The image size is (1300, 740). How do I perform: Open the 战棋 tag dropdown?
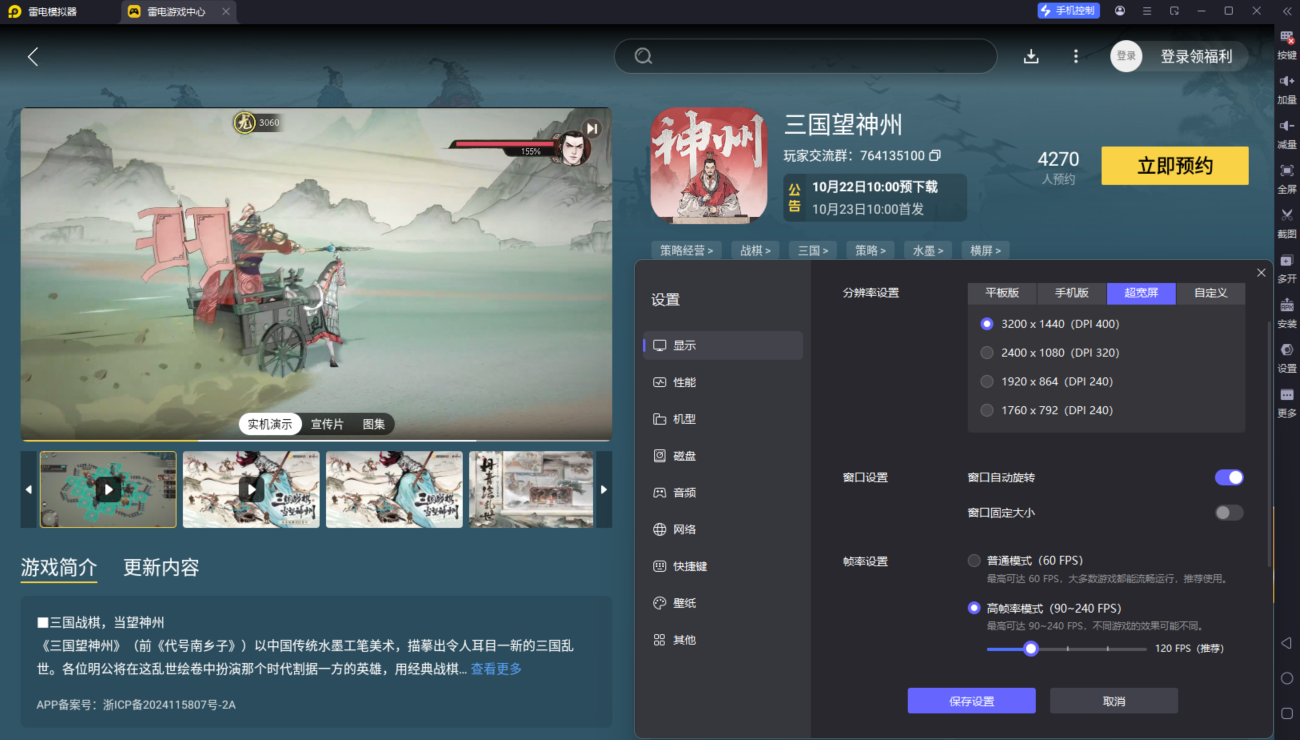755,250
